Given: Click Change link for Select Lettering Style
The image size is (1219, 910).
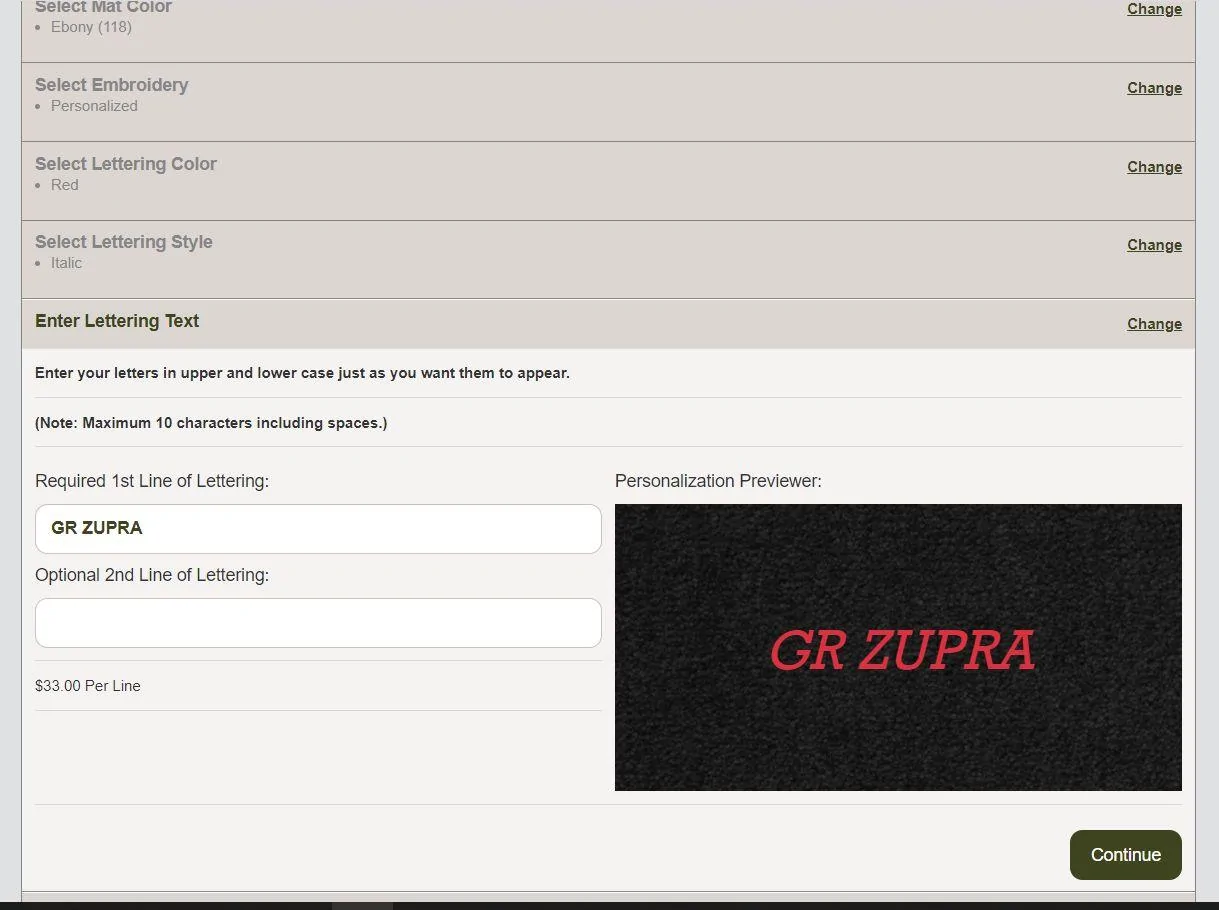Looking at the screenshot, I should click(1154, 245).
